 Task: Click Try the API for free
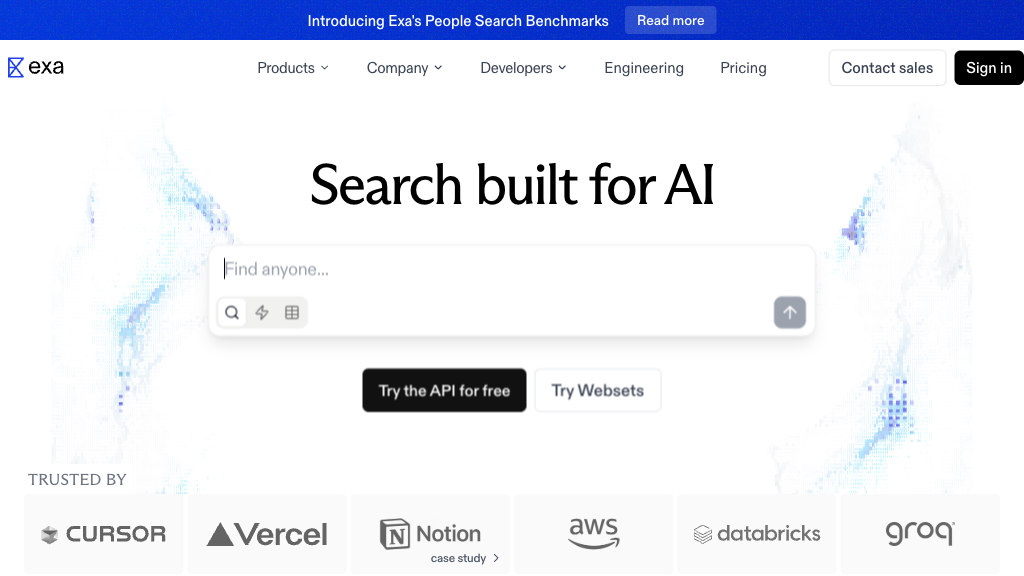pyautogui.click(x=444, y=391)
